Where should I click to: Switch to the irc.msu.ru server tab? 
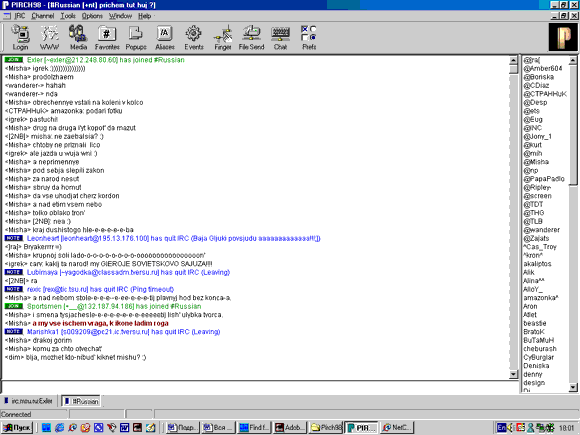tap(28, 401)
